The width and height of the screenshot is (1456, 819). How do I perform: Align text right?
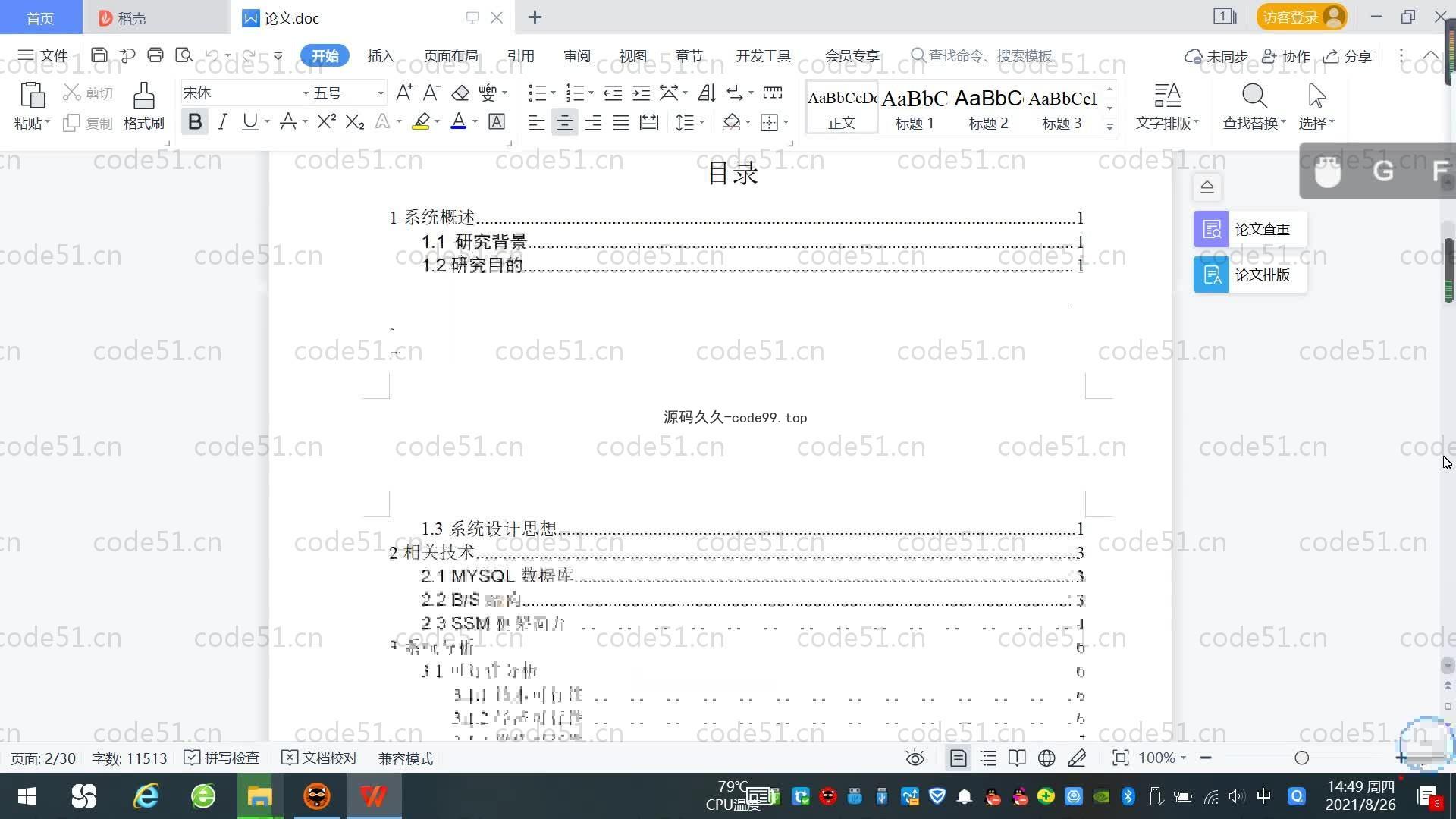click(593, 122)
